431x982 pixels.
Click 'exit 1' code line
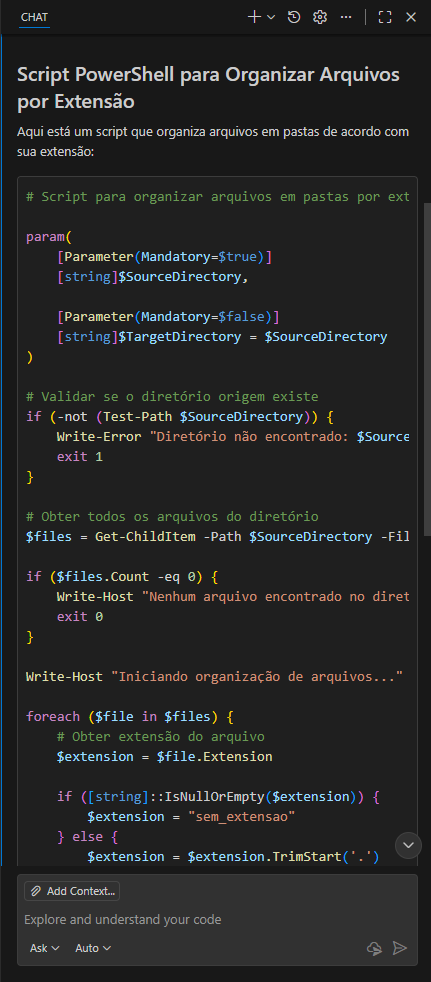[x=80, y=457]
